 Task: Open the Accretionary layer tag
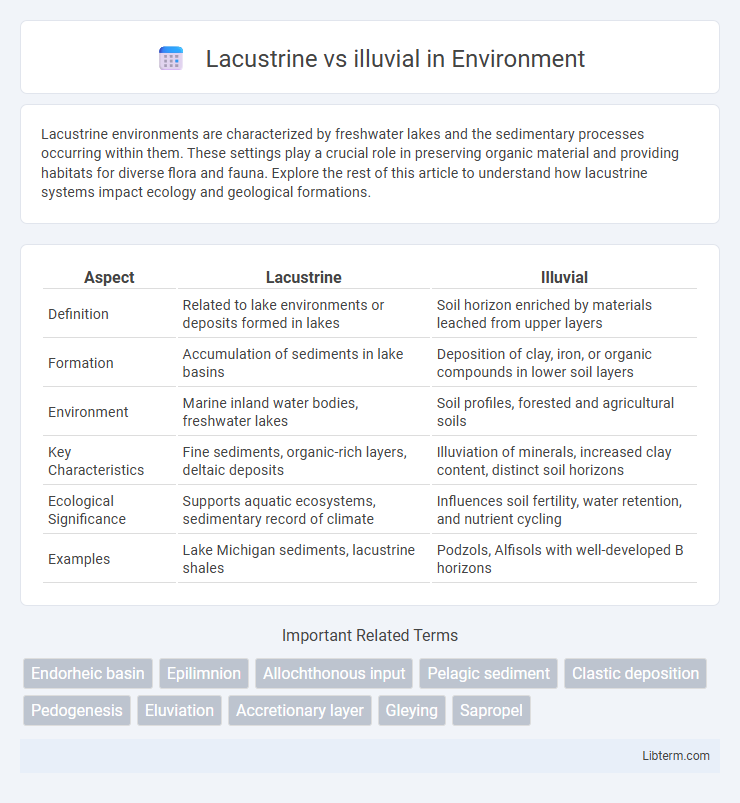tap(300, 710)
